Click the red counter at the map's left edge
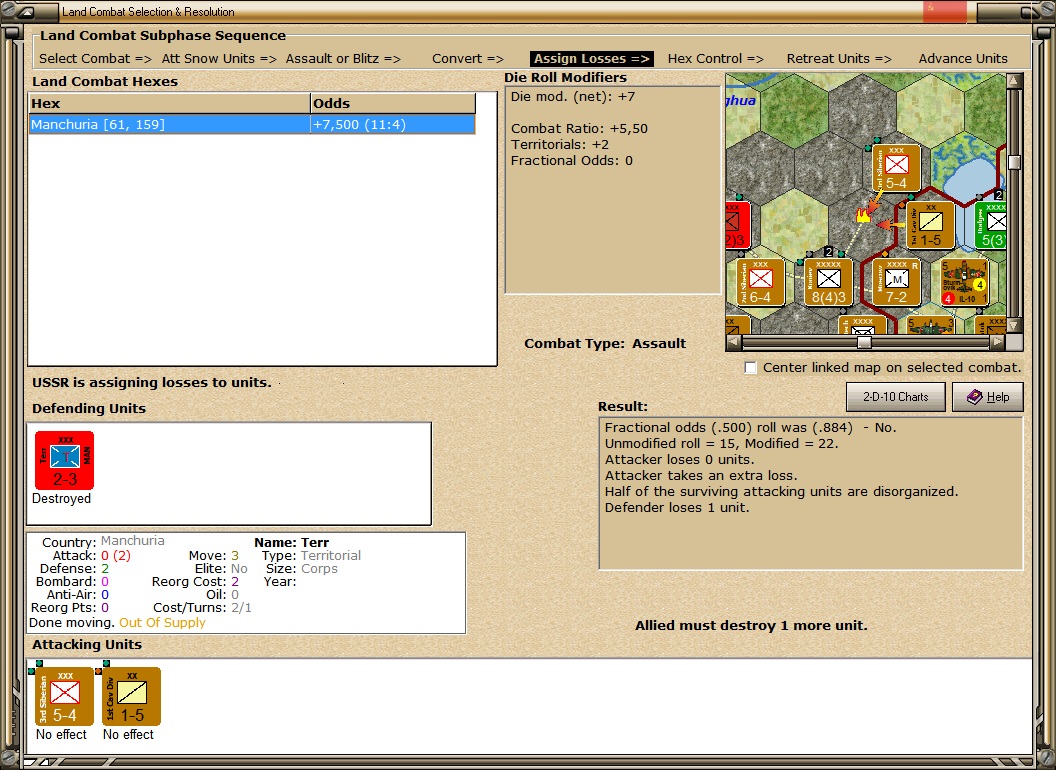This screenshot has height=770, width=1056. pyautogui.click(x=737, y=226)
